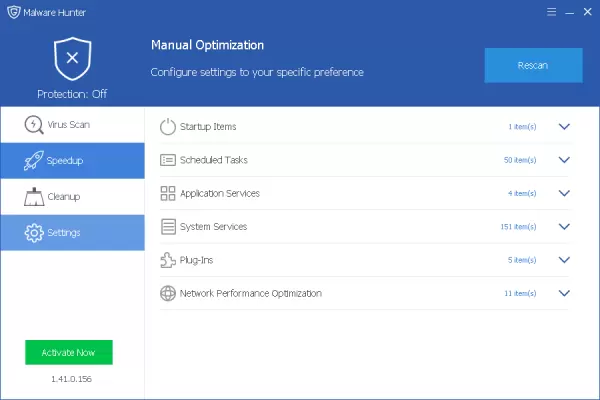Click the Application Services grid icon

(168, 193)
